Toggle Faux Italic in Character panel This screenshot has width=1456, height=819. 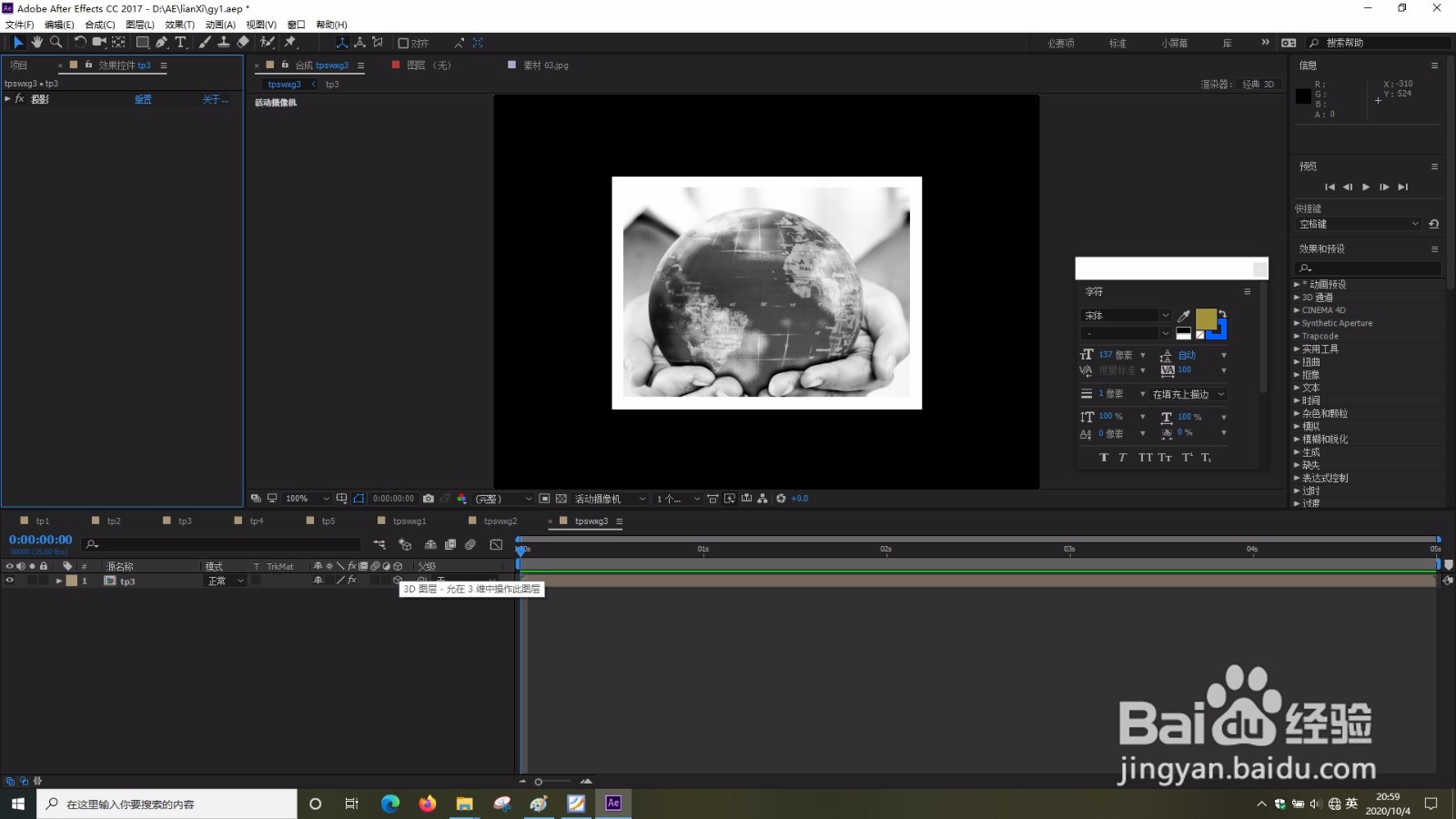point(1122,457)
